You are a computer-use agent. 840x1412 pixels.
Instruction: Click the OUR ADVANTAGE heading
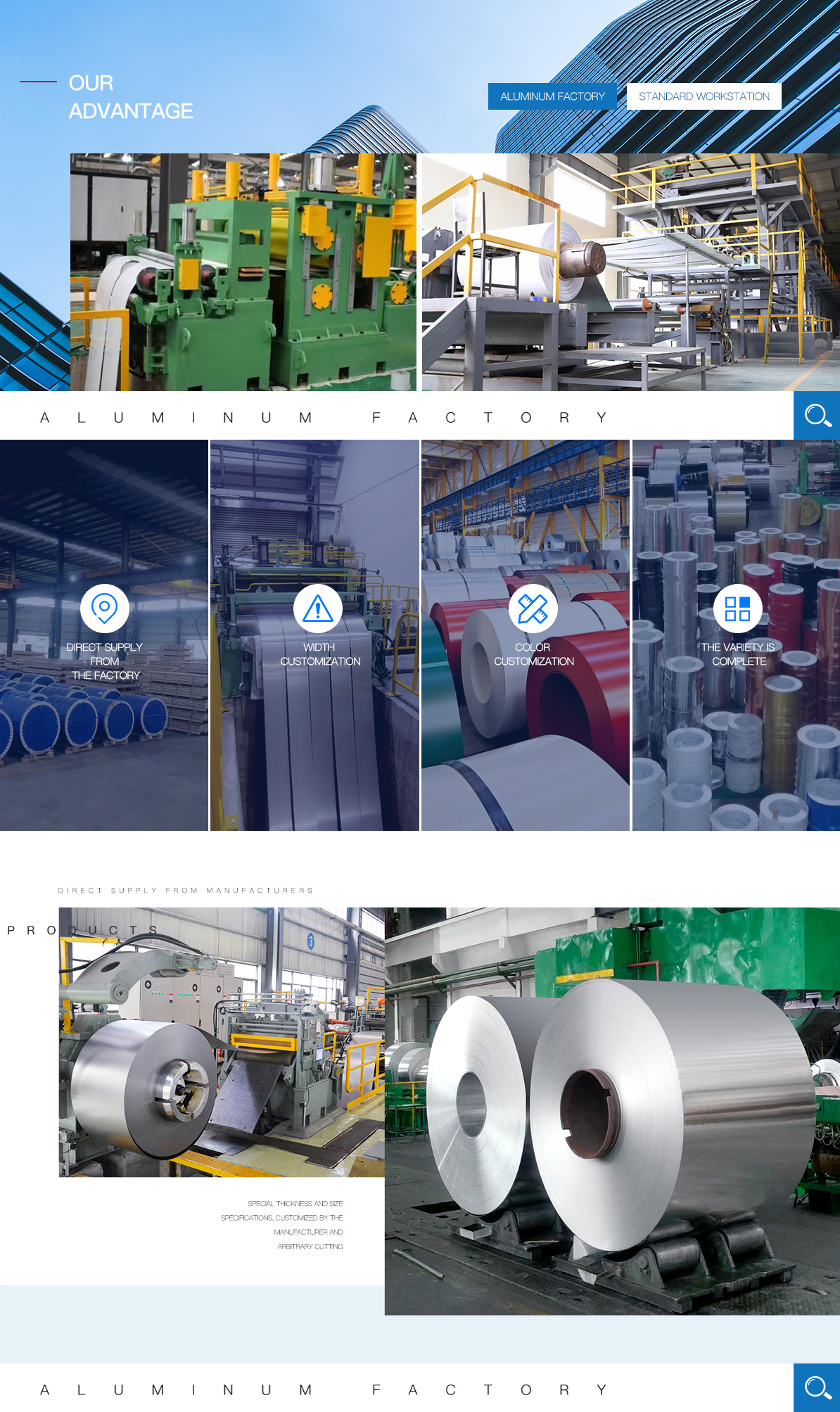(x=131, y=97)
